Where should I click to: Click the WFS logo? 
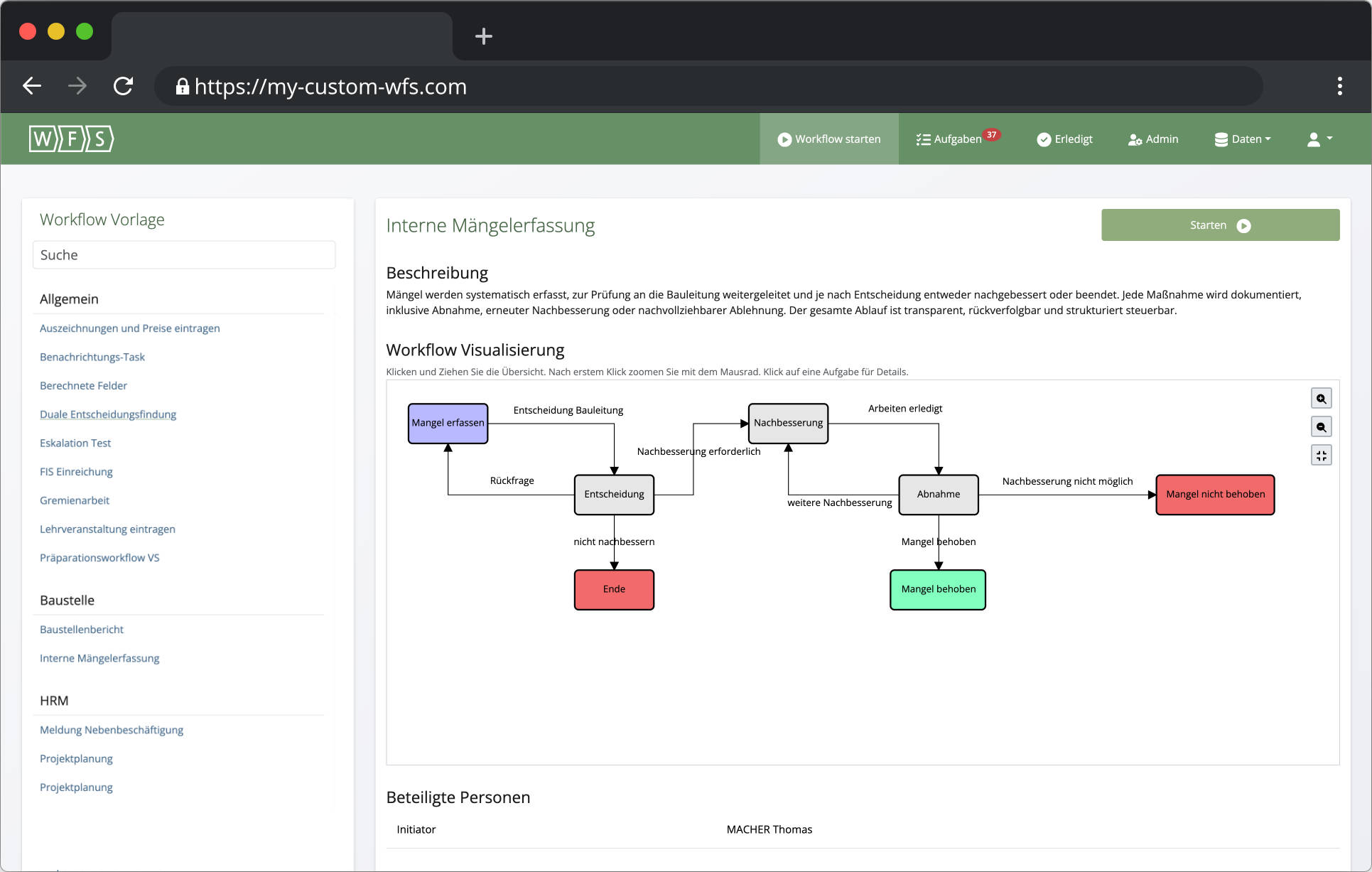coord(71,139)
